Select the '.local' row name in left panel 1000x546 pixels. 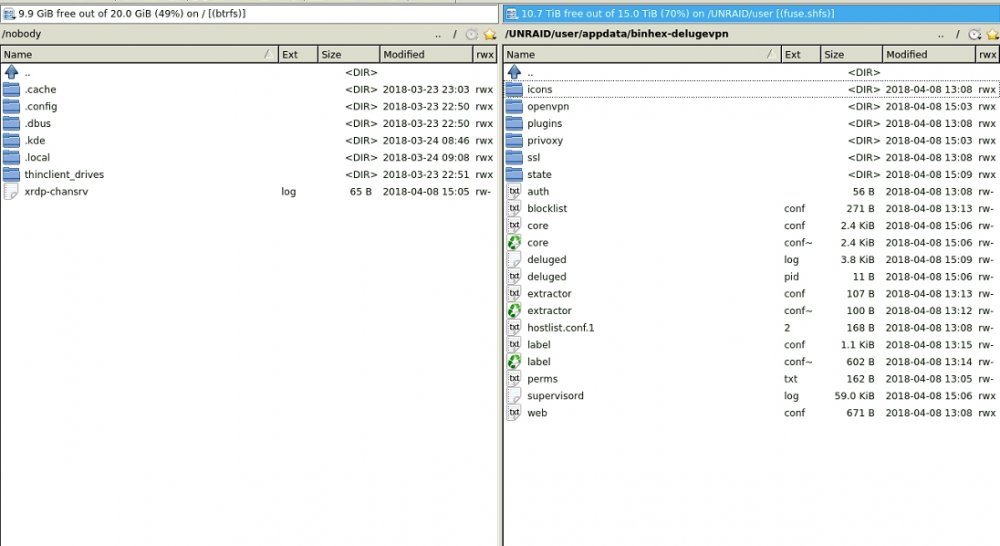pos(37,158)
